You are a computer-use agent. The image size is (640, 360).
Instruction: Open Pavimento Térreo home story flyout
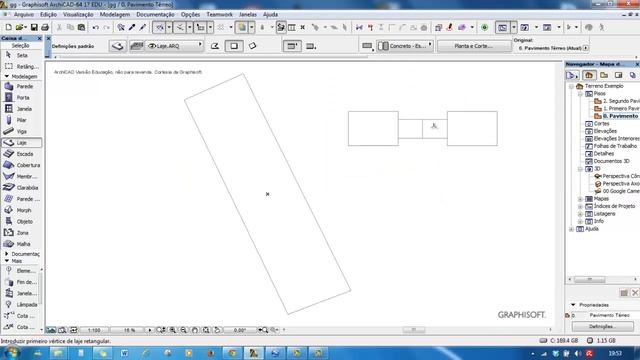pyautogui.click(x=586, y=48)
